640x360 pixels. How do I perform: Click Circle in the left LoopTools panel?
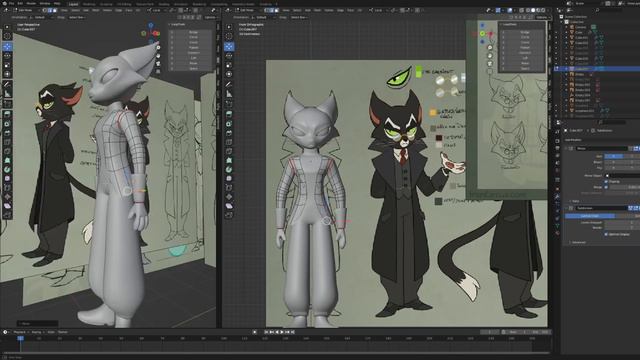coord(194,37)
